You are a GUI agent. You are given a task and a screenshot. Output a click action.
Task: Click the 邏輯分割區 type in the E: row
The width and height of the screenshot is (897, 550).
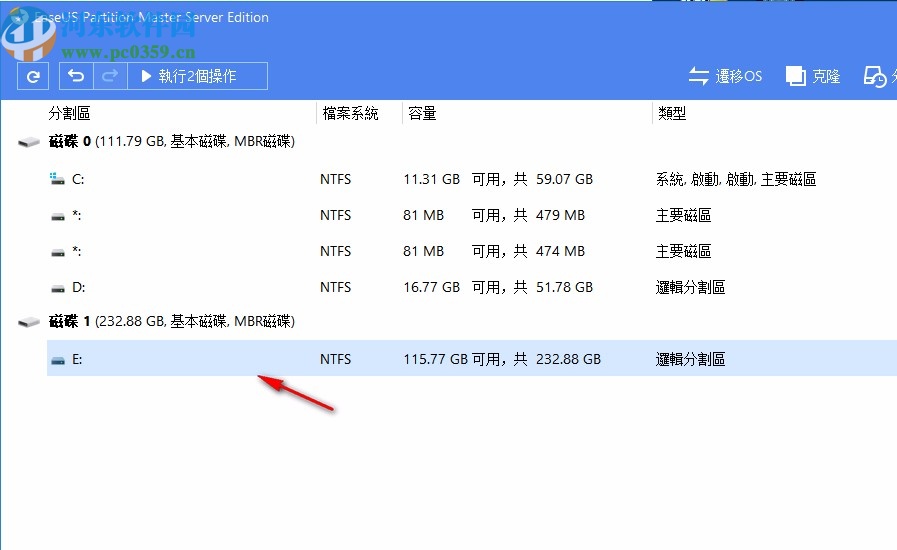click(x=690, y=359)
